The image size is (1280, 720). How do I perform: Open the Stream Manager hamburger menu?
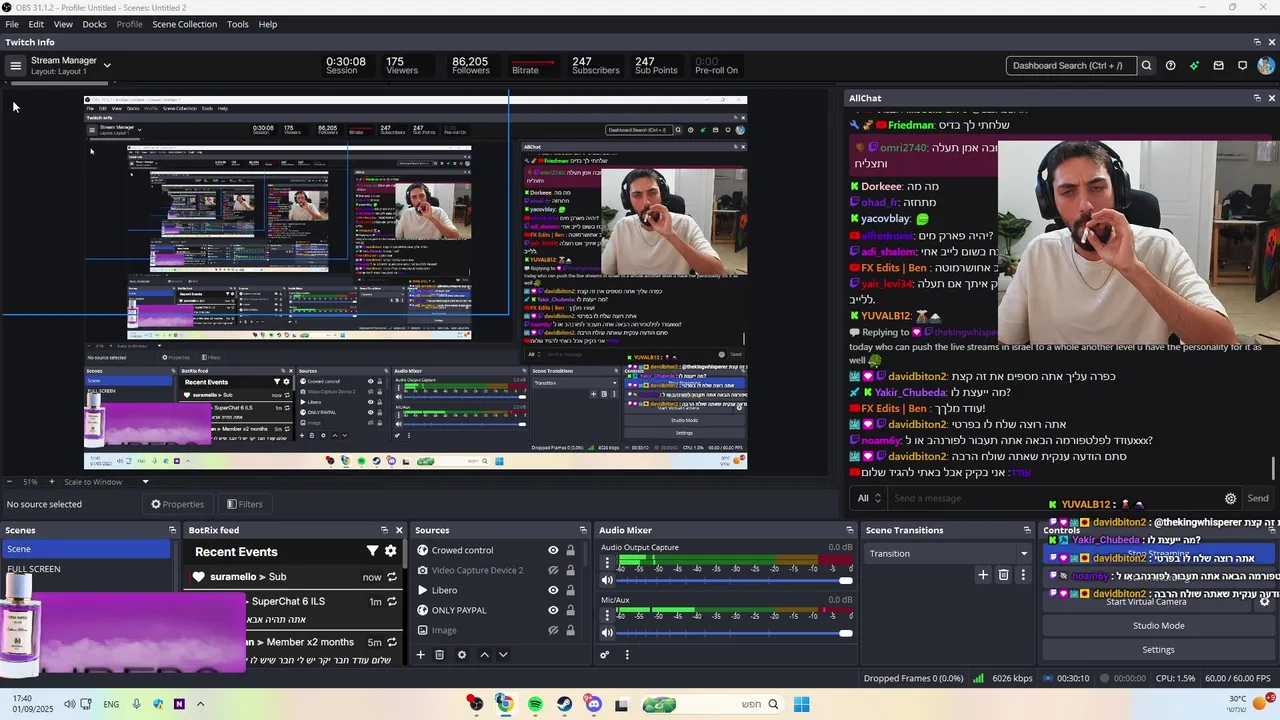[15, 66]
